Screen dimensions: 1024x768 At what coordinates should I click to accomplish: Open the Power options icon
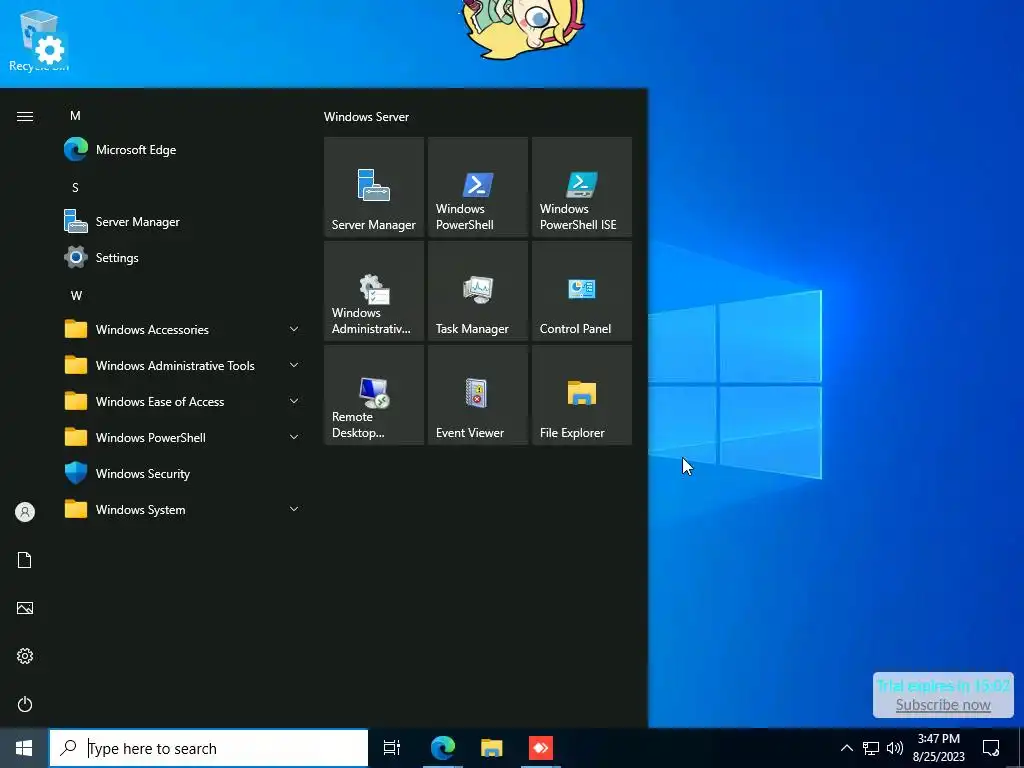point(25,704)
